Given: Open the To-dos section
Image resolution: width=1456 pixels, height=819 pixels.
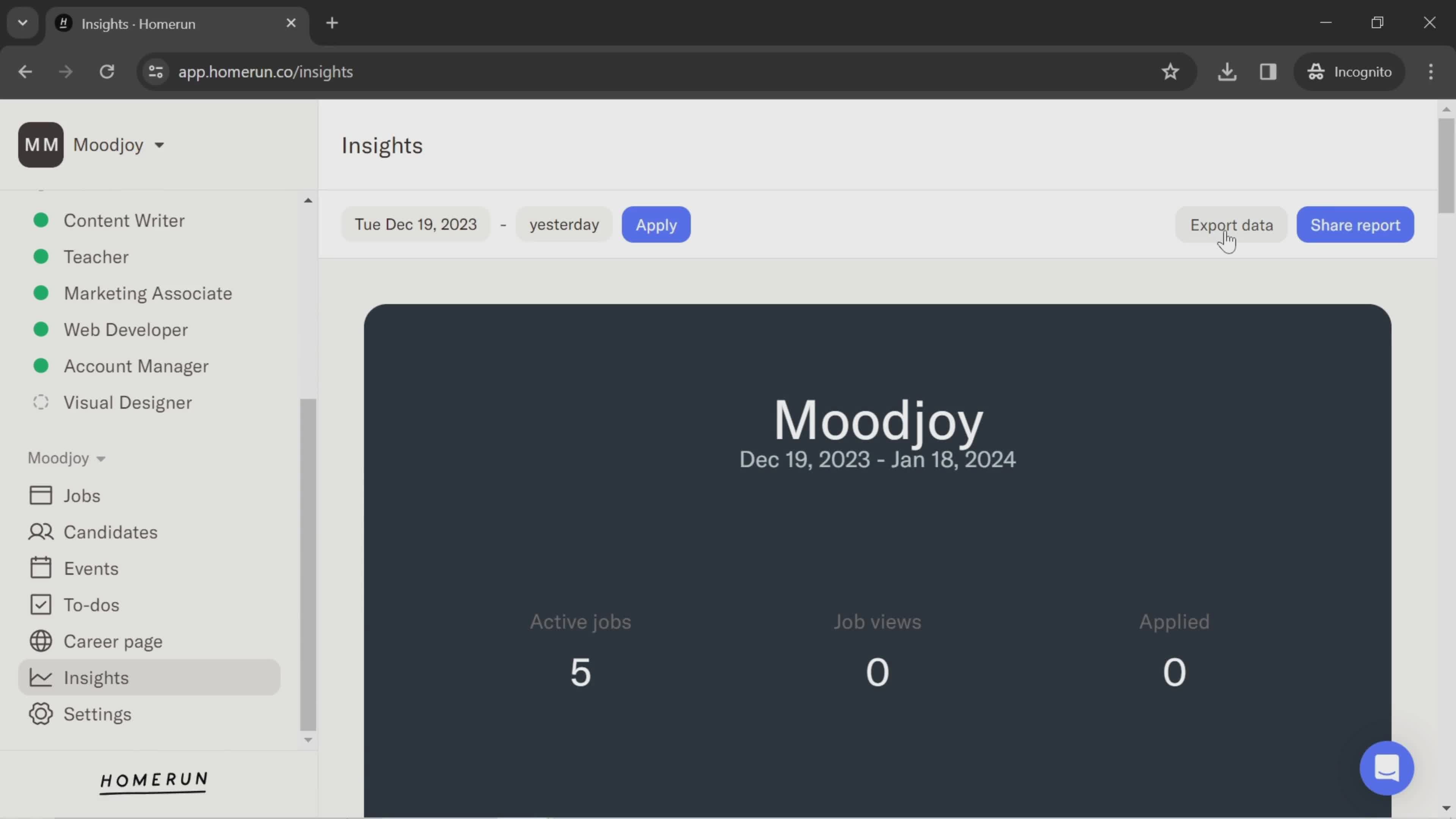Looking at the screenshot, I should coord(91,605).
